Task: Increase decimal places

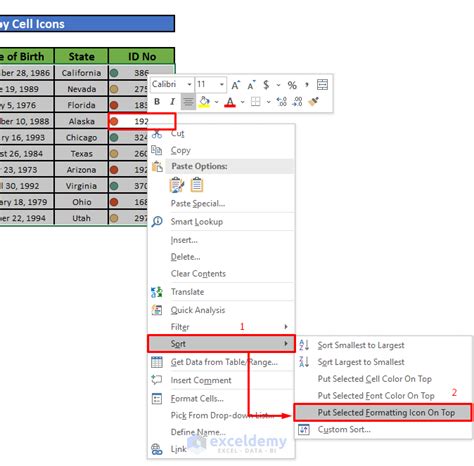Action: (x=282, y=102)
